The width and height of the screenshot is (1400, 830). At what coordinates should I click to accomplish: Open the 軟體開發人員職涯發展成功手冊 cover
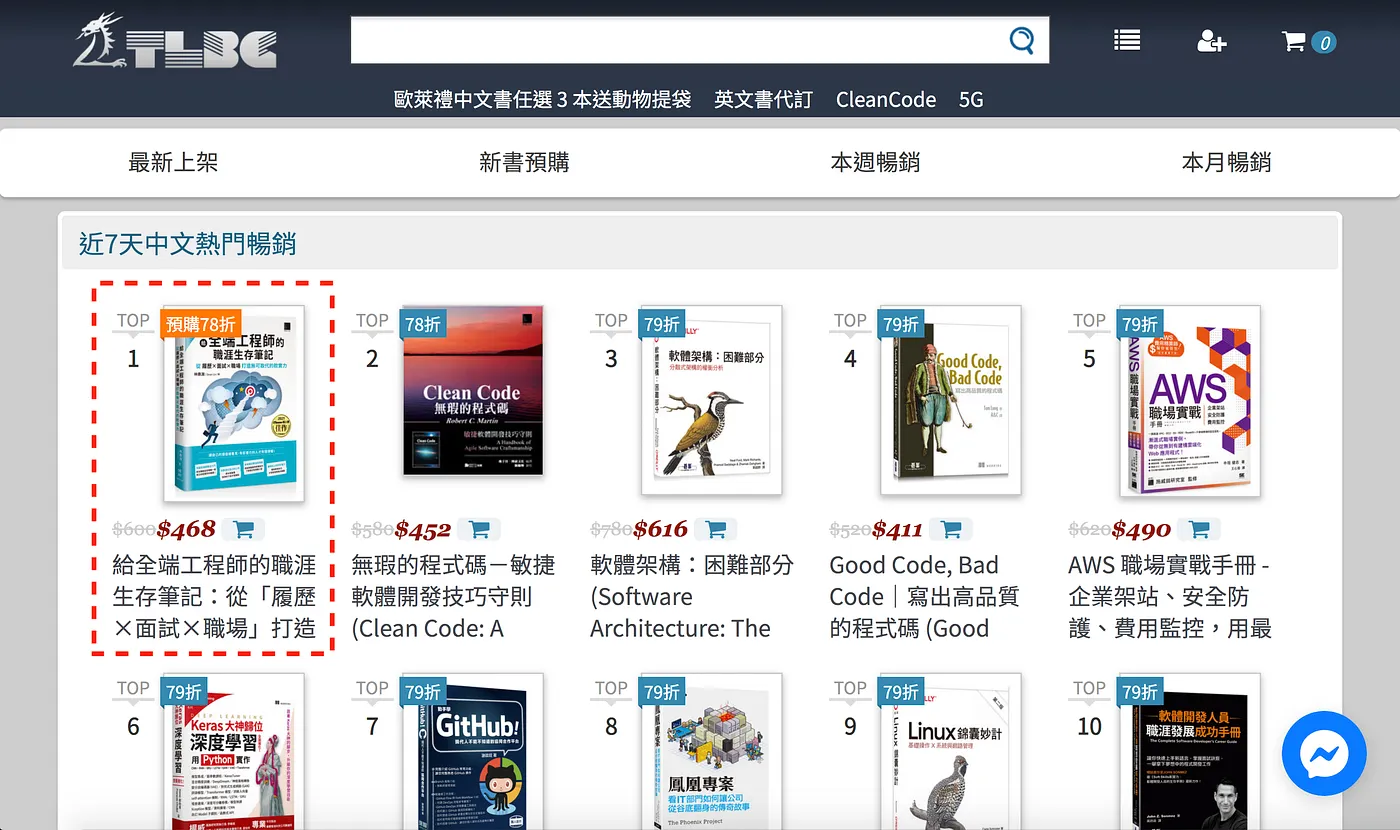click(1190, 752)
